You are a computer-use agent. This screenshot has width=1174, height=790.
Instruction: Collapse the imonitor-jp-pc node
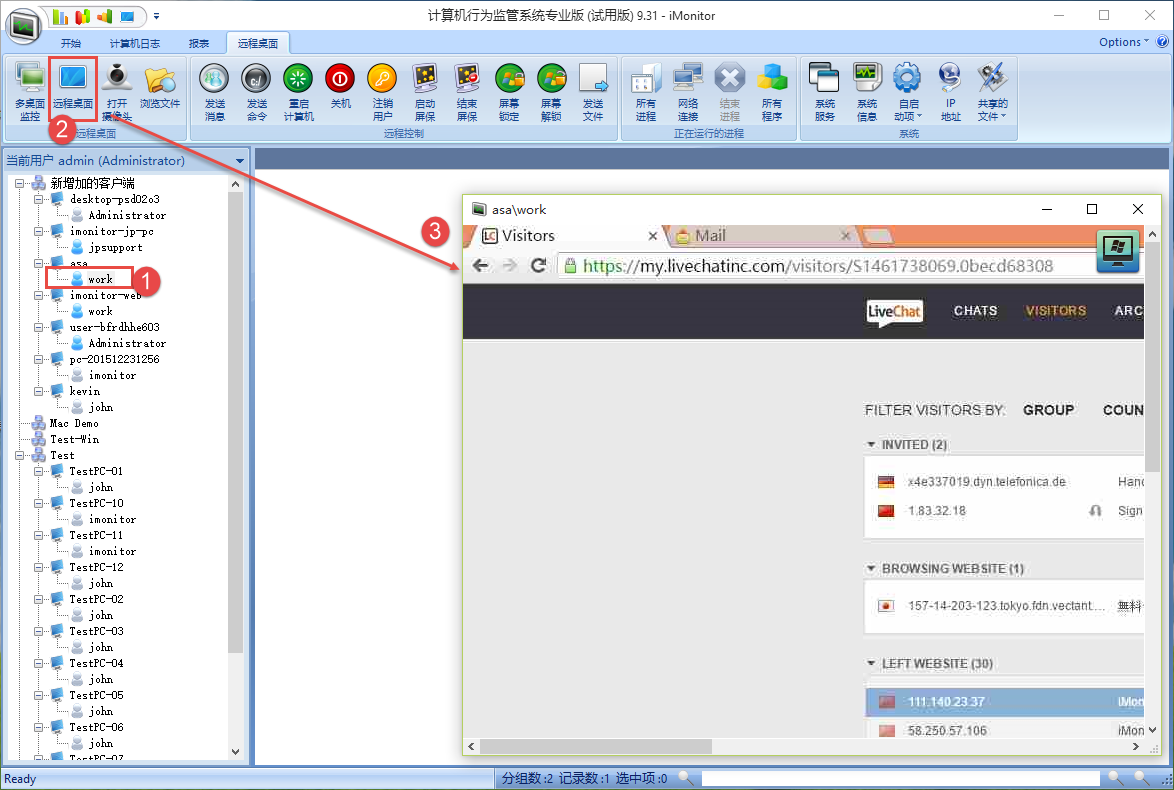point(38,232)
